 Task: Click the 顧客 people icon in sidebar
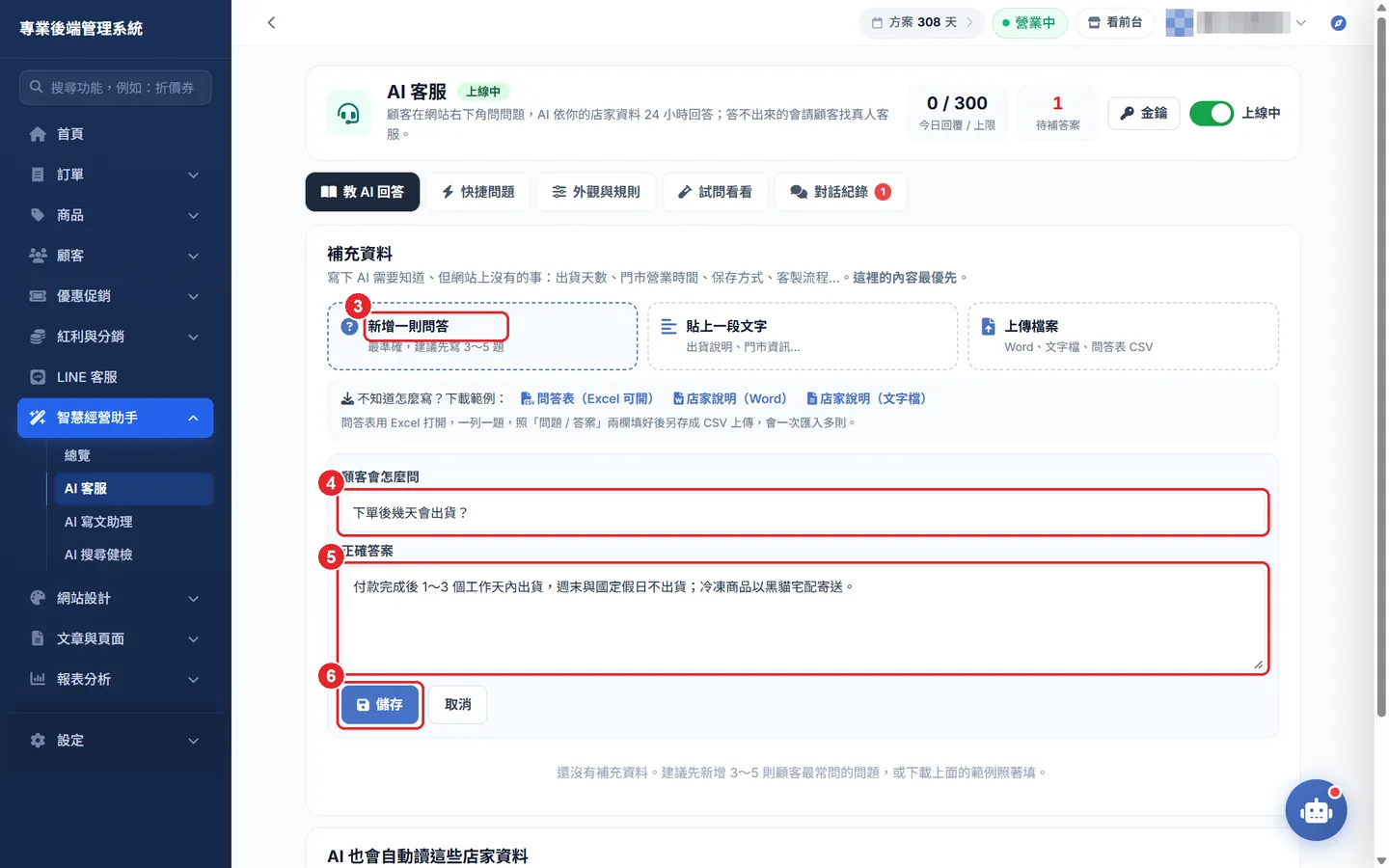[x=38, y=256]
